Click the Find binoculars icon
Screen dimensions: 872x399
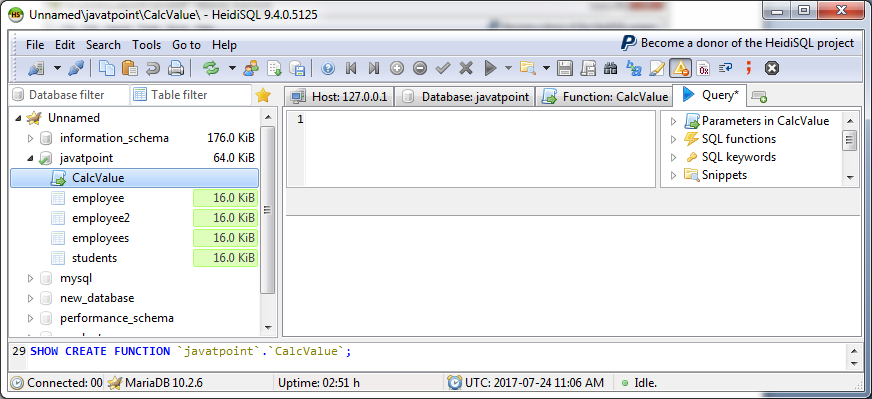[x=611, y=68]
